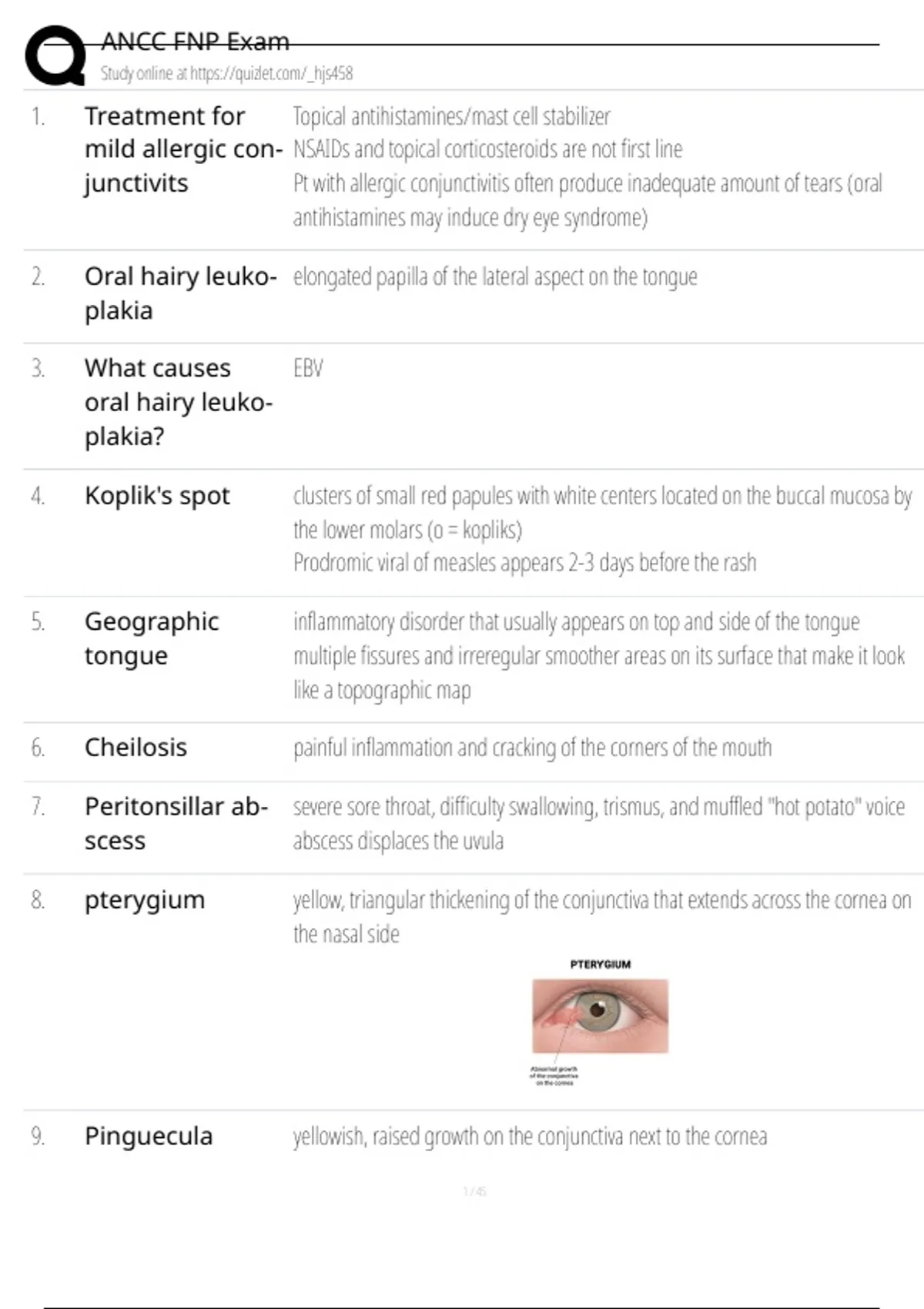This screenshot has height=1309, width=924.
Task: Select the 'Cheilosis' term
Action: (x=136, y=748)
